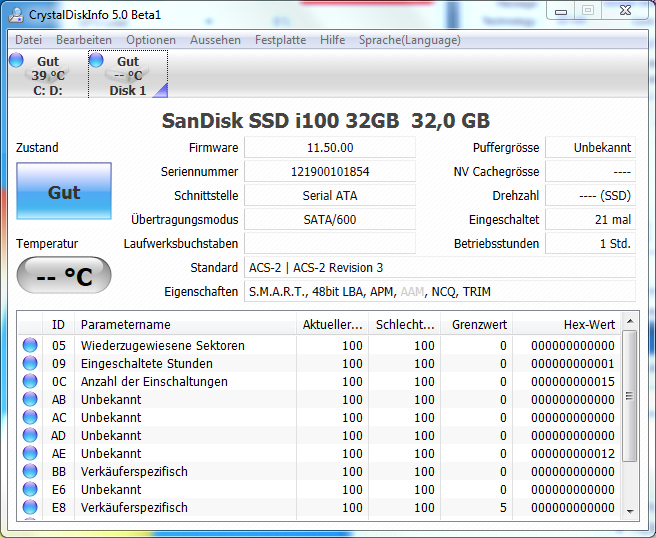Click the Übertragungsmodus field SATA/600
The width and height of the screenshot is (656, 538).
[x=330, y=219]
